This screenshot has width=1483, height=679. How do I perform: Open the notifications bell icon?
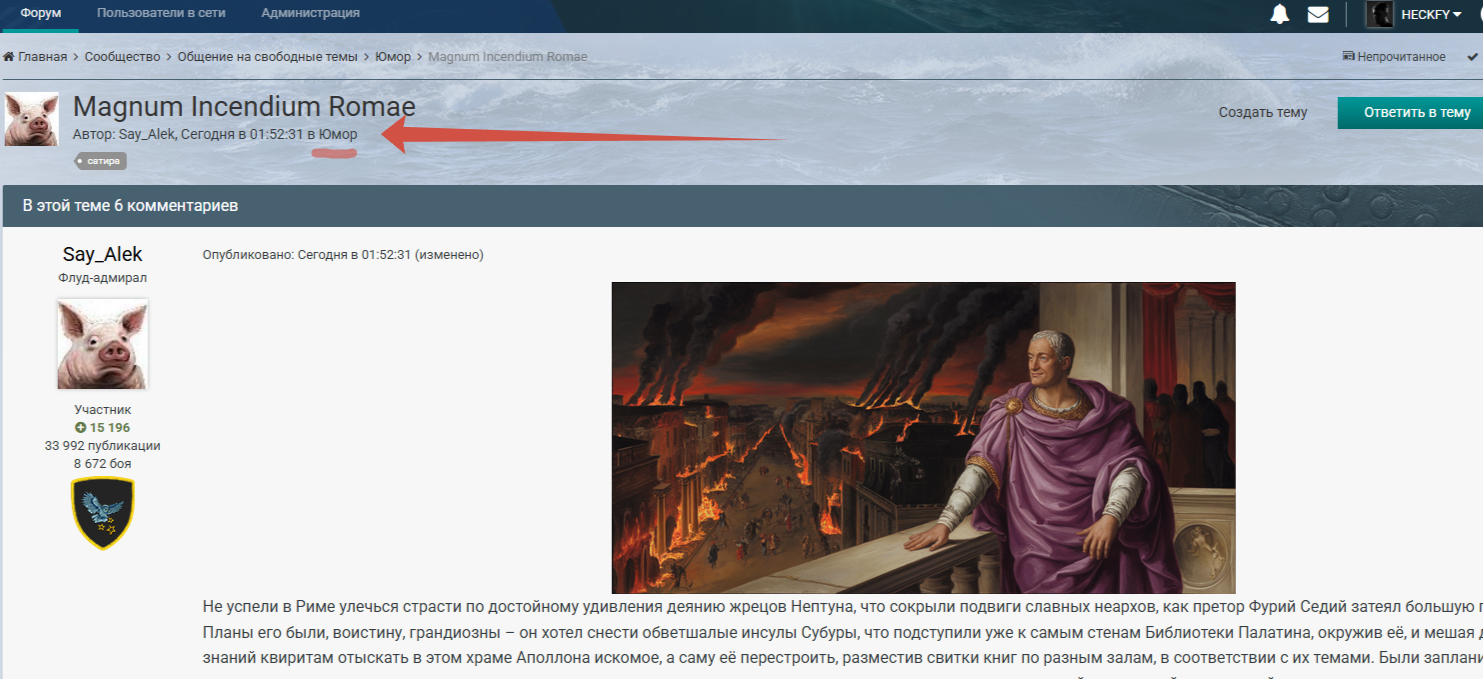(1279, 14)
